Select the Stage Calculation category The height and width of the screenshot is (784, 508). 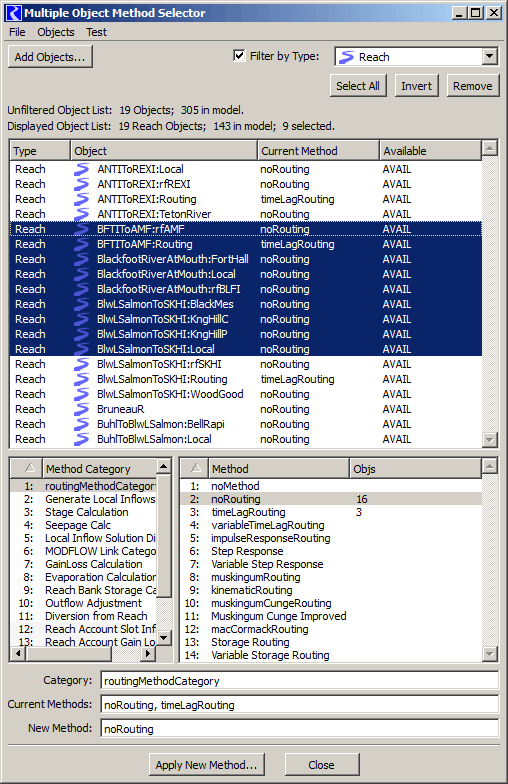pyautogui.click(x=86, y=512)
